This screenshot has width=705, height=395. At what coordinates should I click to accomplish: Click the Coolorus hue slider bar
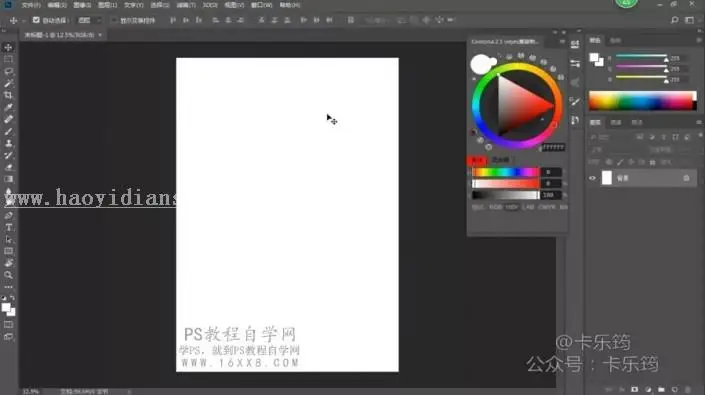pos(505,172)
